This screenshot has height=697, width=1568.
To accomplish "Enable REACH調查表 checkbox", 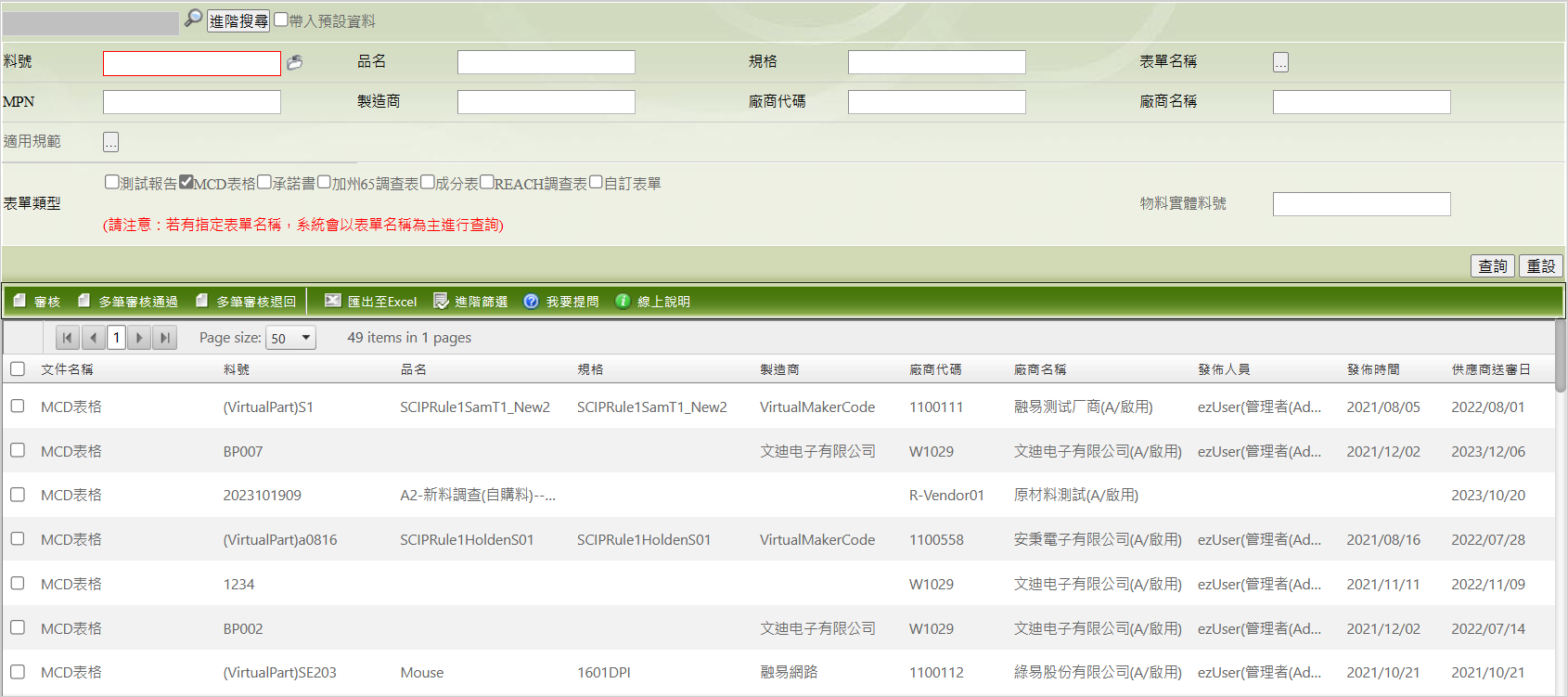I will 487,182.
